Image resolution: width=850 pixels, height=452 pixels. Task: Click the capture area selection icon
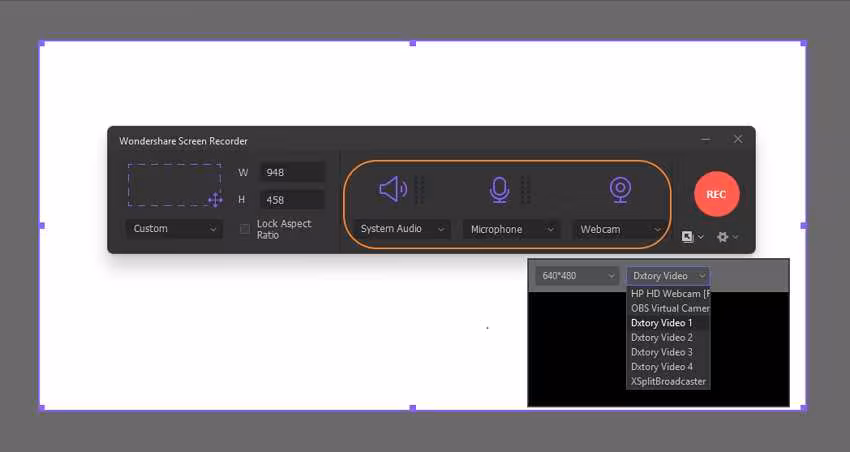(175, 185)
